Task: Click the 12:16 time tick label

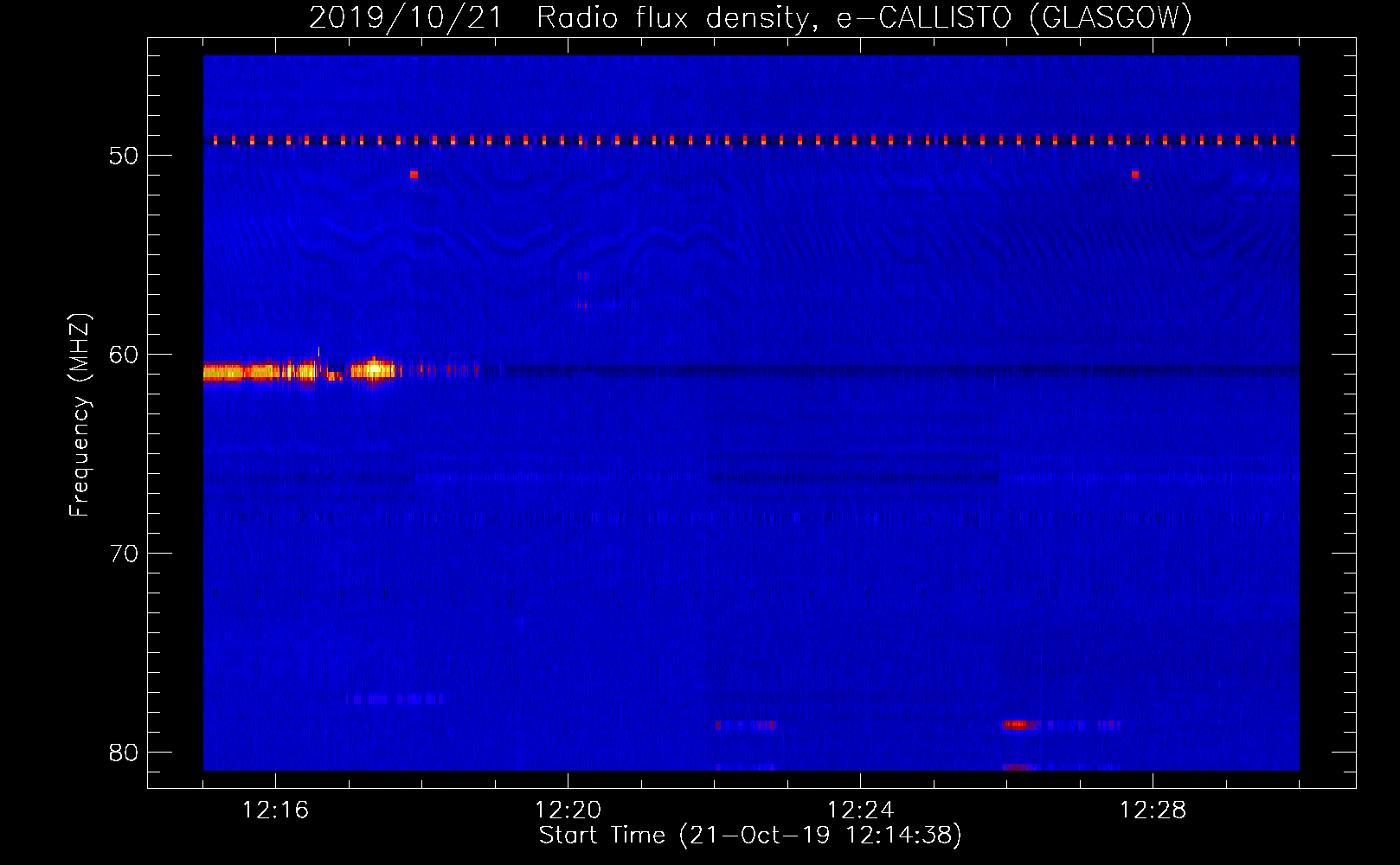Action: click(x=275, y=811)
